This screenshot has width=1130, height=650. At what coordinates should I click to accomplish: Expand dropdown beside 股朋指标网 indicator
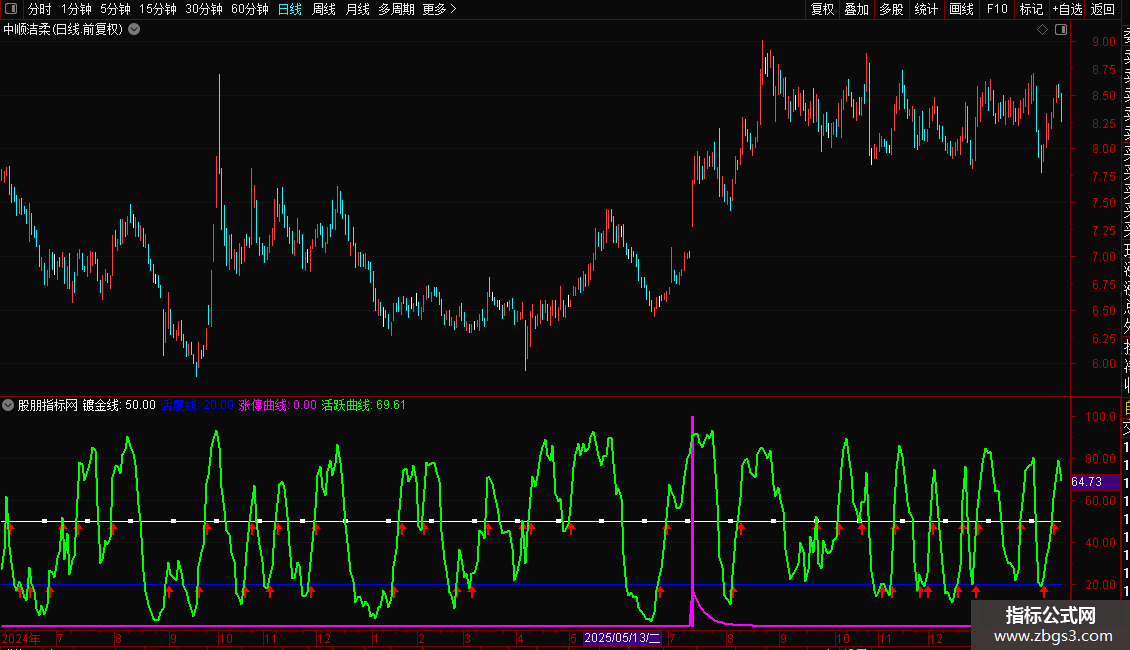[9, 405]
